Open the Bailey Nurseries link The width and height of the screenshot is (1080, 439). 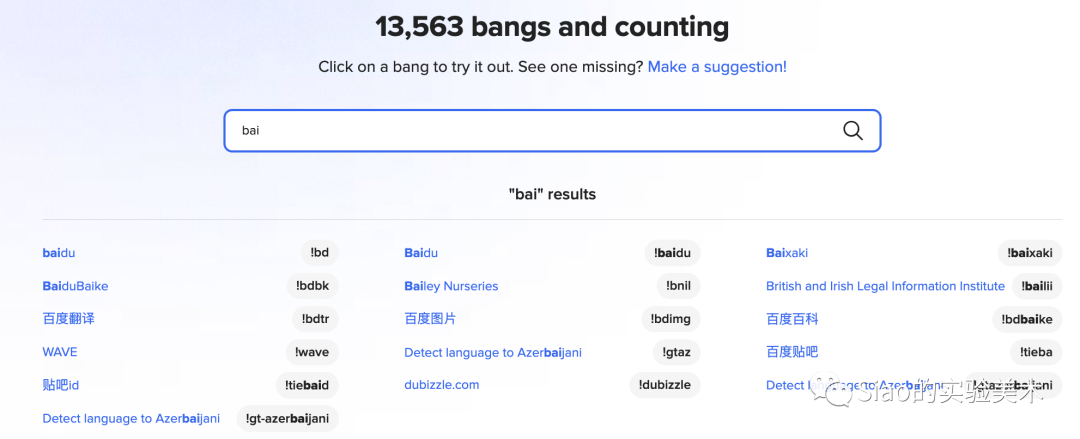click(451, 286)
